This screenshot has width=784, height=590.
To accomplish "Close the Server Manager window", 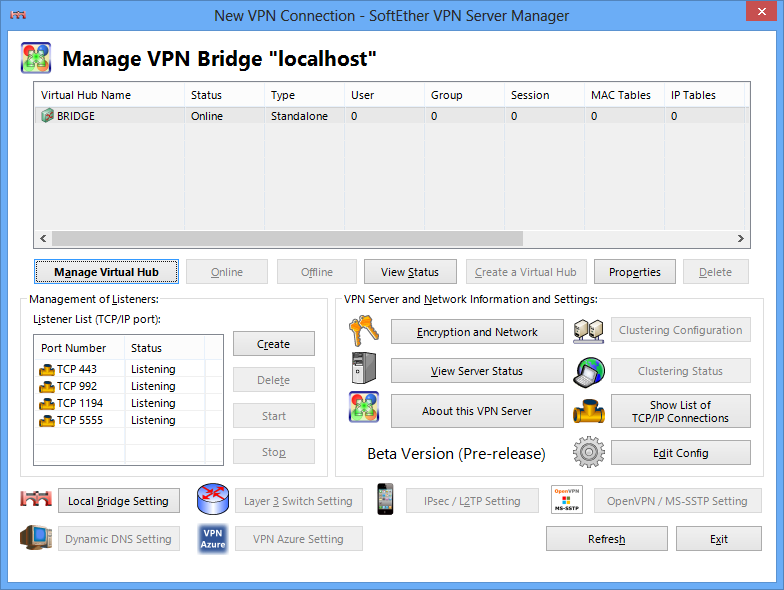I will point(761,12).
